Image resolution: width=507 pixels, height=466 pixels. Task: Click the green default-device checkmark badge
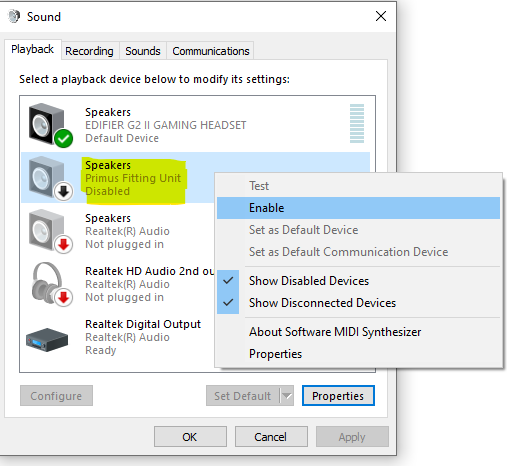pyautogui.click(x=63, y=138)
